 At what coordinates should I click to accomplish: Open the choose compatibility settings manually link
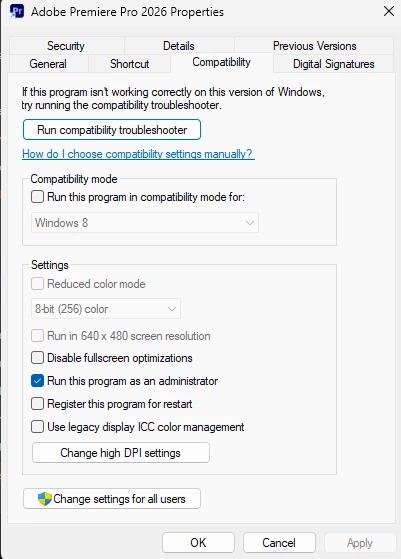click(x=138, y=154)
